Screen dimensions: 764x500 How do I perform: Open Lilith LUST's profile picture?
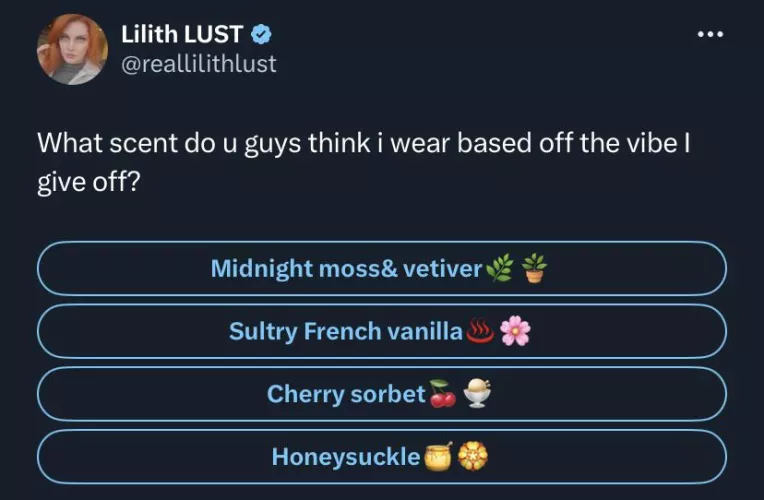click(72, 48)
